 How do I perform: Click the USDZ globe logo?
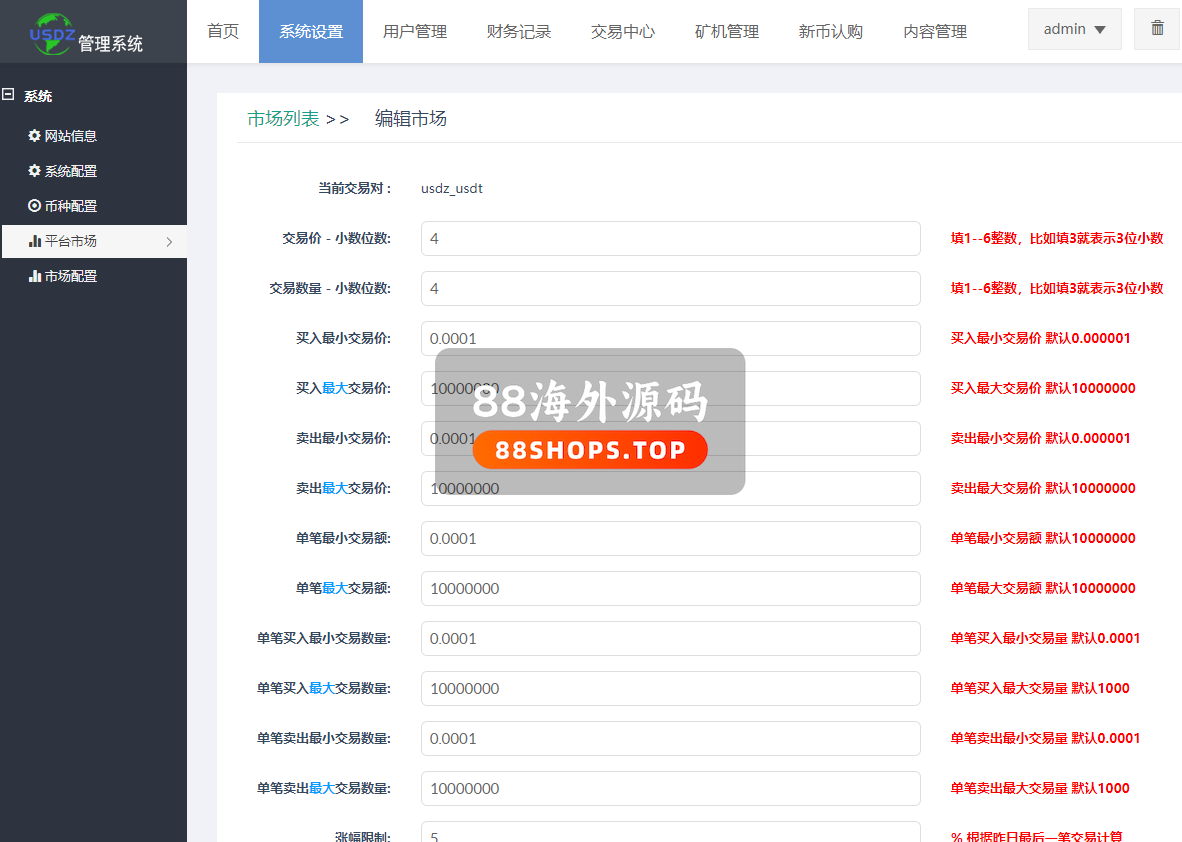tap(52, 32)
